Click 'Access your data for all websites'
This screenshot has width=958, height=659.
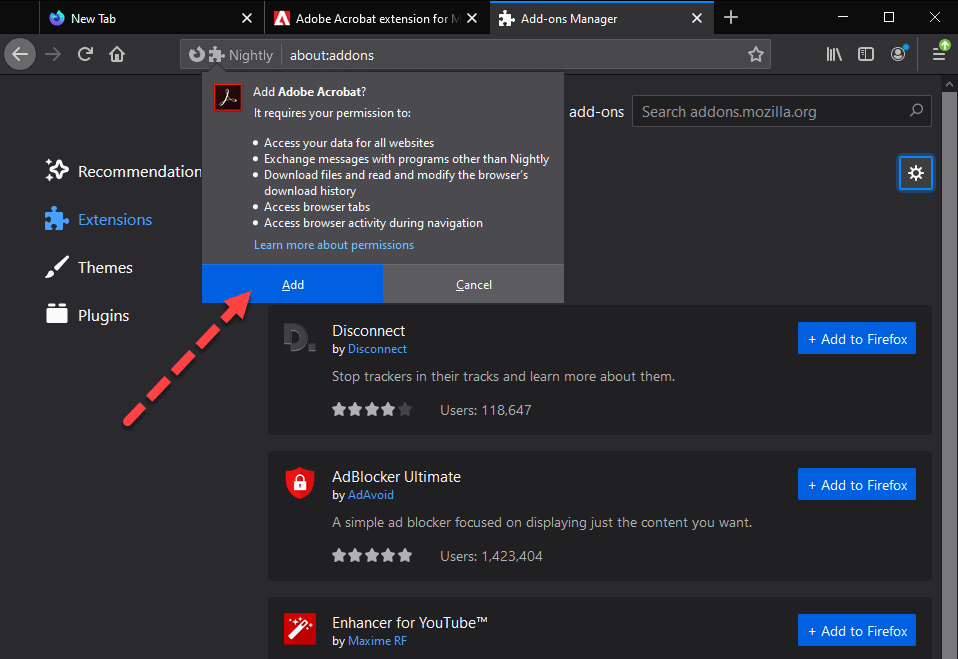[x=349, y=142]
